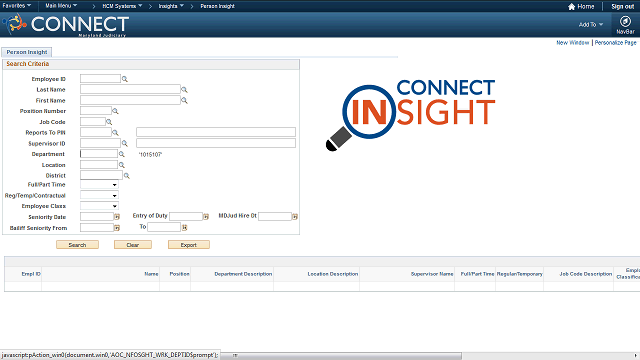Screen dimensions: 640x360
Task: Open lookup icon beside Supervisor ID
Action: coord(124,144)
